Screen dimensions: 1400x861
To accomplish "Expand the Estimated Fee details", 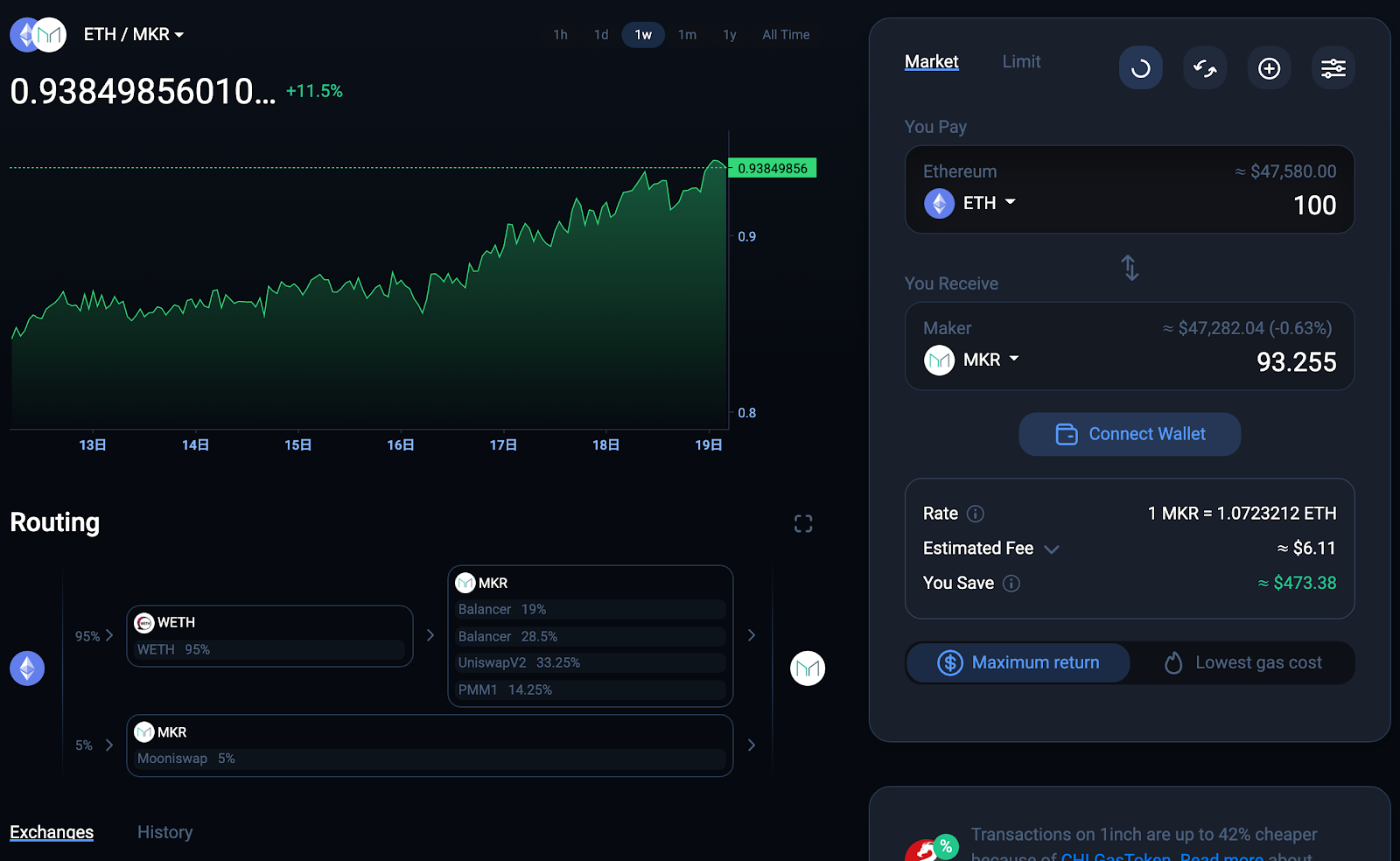I will [x=1052, y=549].
